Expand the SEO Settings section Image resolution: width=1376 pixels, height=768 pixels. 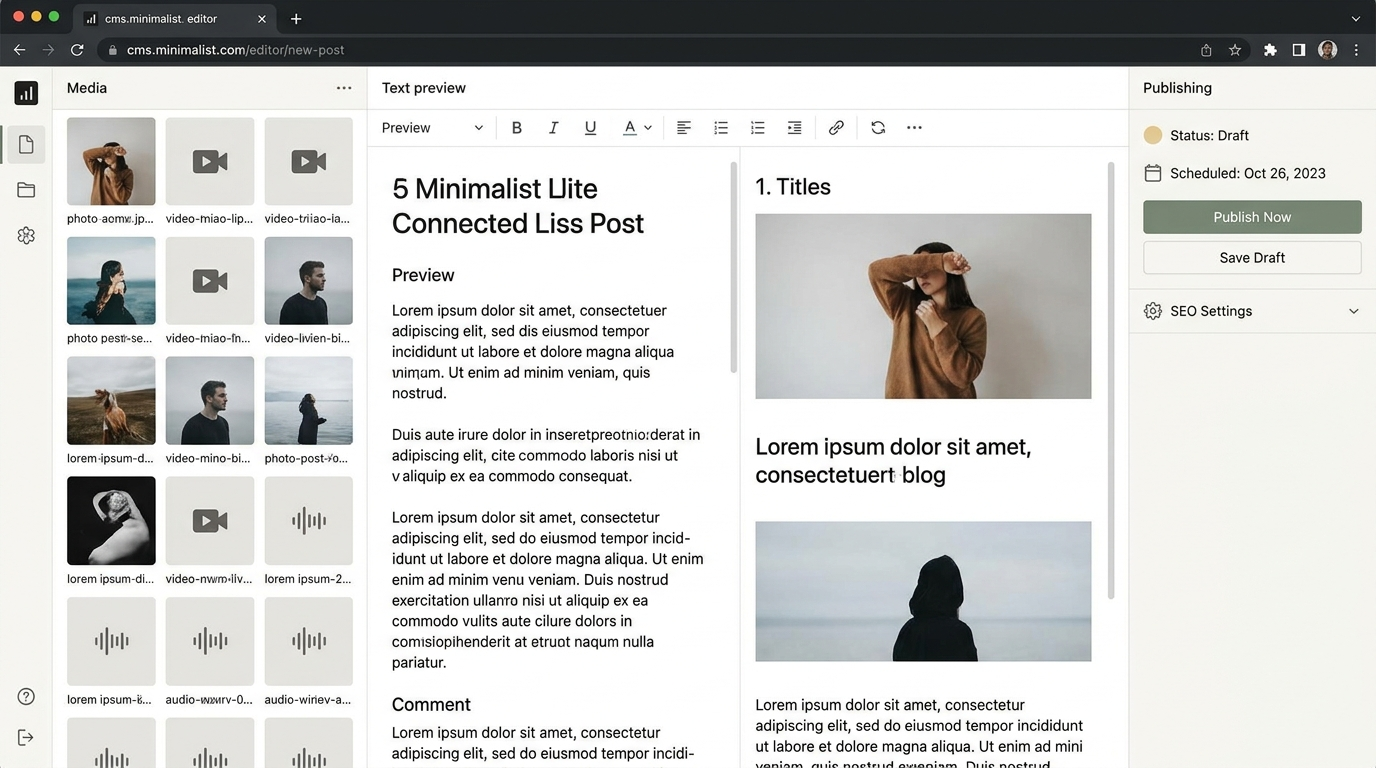[x=1252, y=311]
